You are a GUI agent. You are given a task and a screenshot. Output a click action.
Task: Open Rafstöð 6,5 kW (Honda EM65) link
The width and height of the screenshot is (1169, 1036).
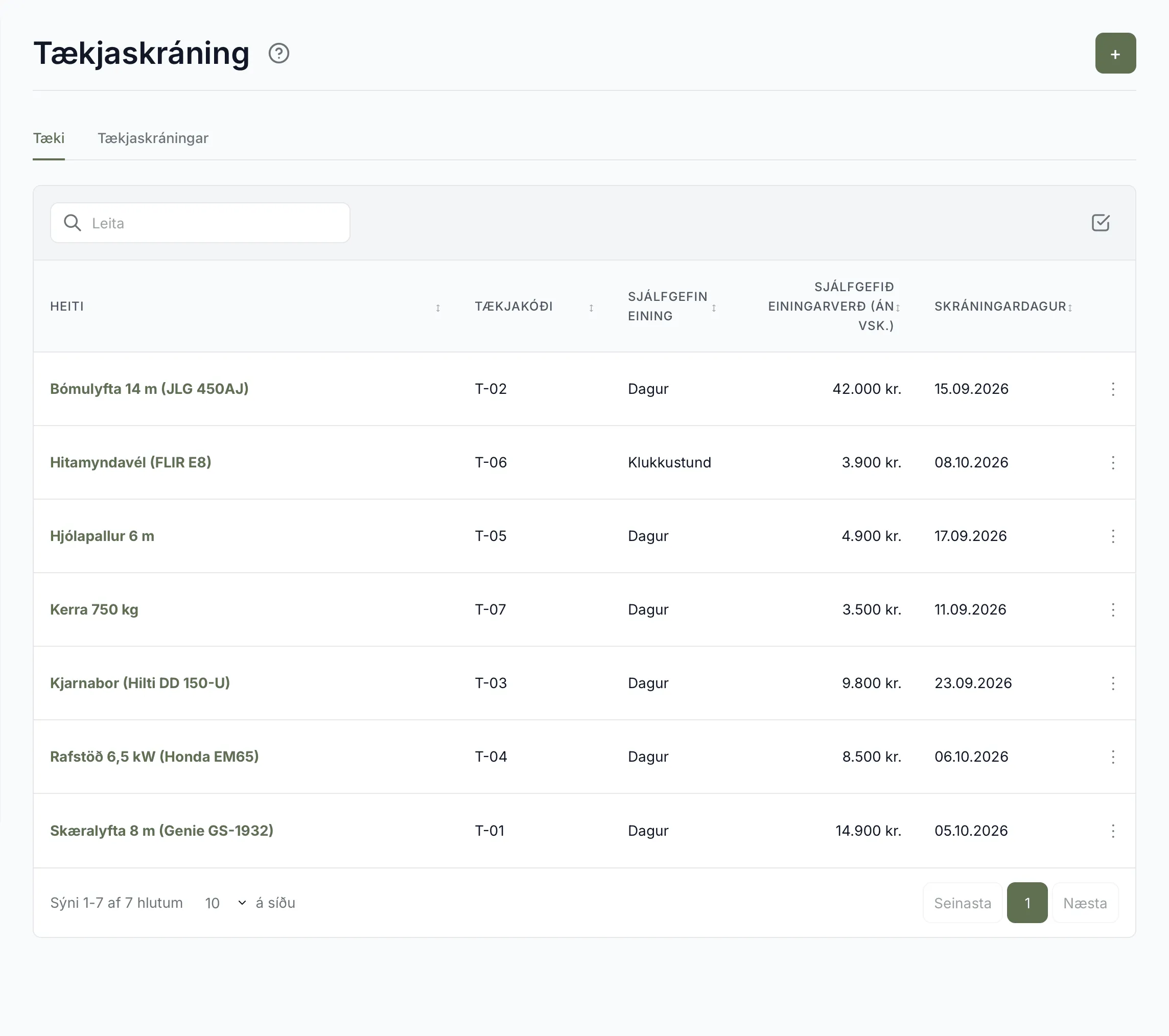pyautogui.click(x=154, y=757)
